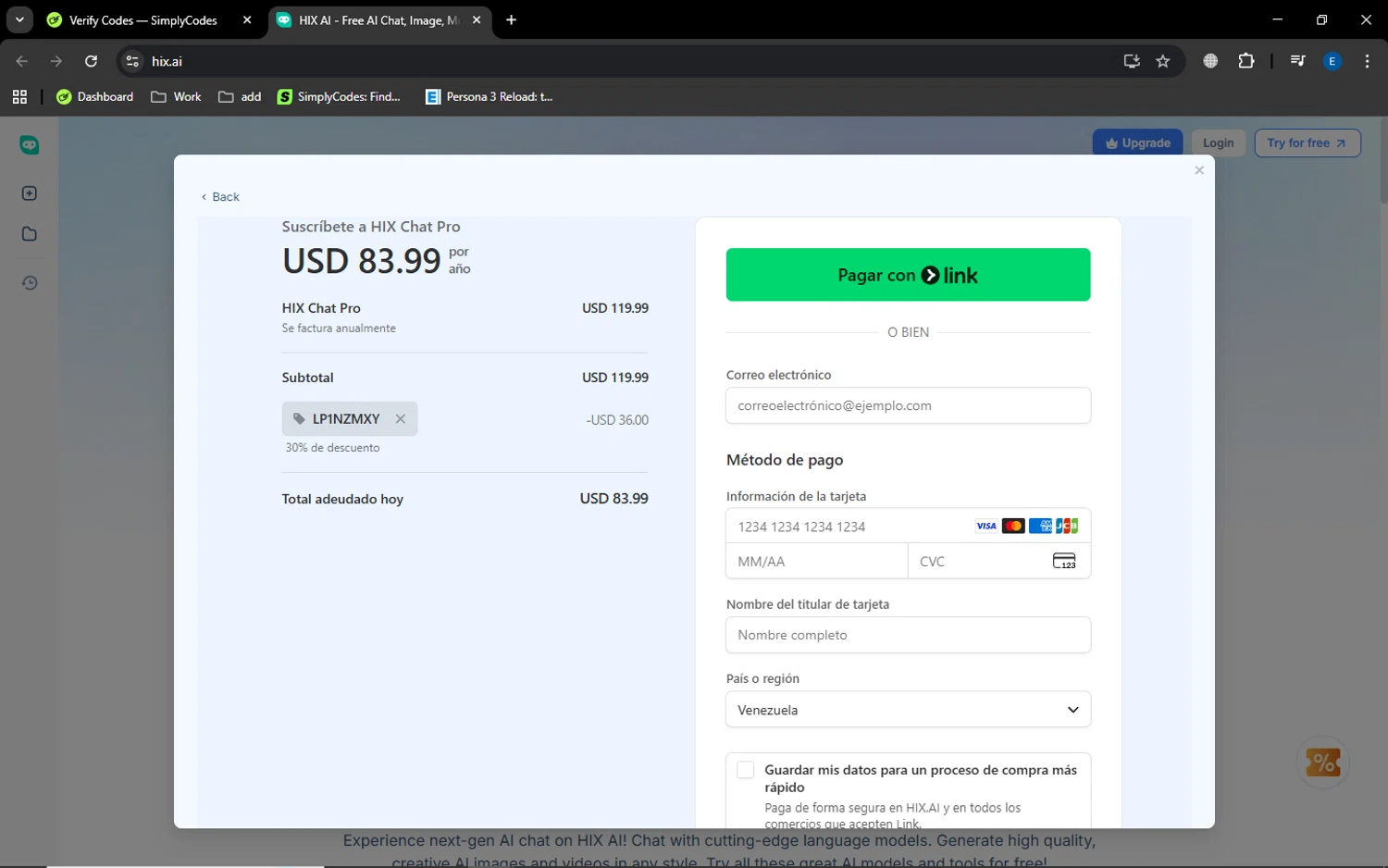Click the HIX AI logo in sidebar
This screenshot has width=1388, height=868.
[30, 145]
